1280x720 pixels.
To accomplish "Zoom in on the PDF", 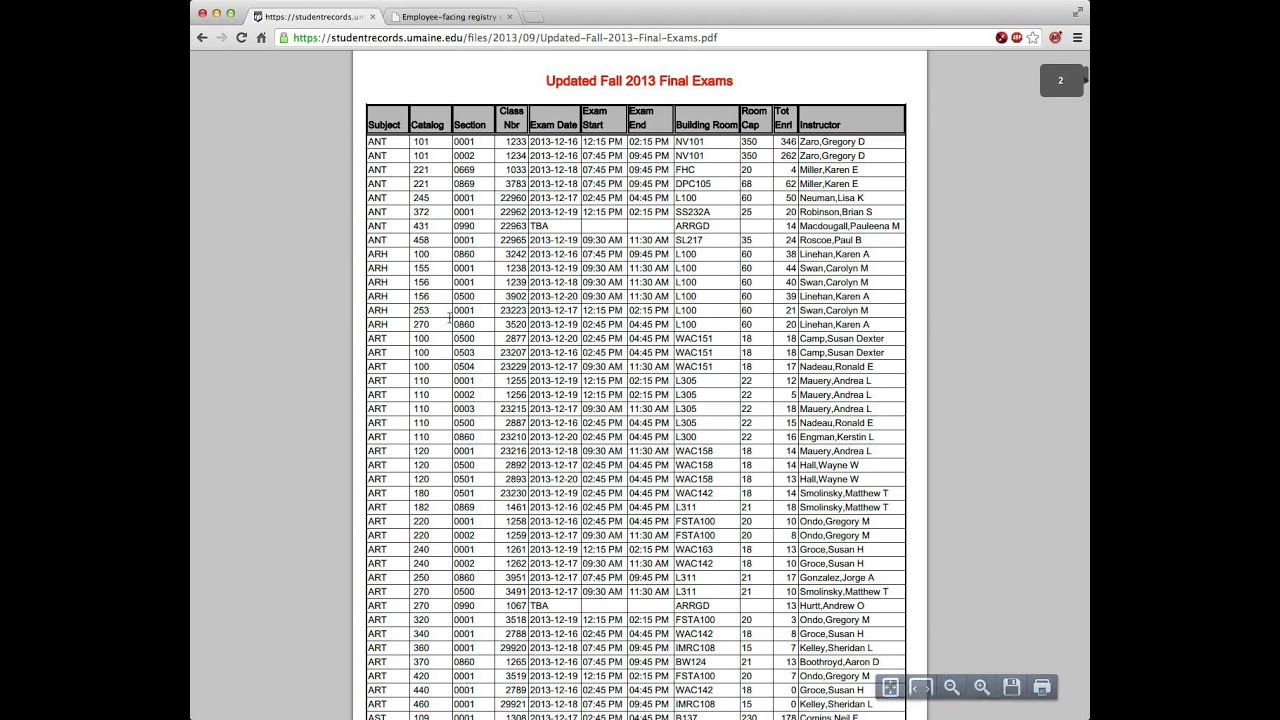I will [982, 687].
